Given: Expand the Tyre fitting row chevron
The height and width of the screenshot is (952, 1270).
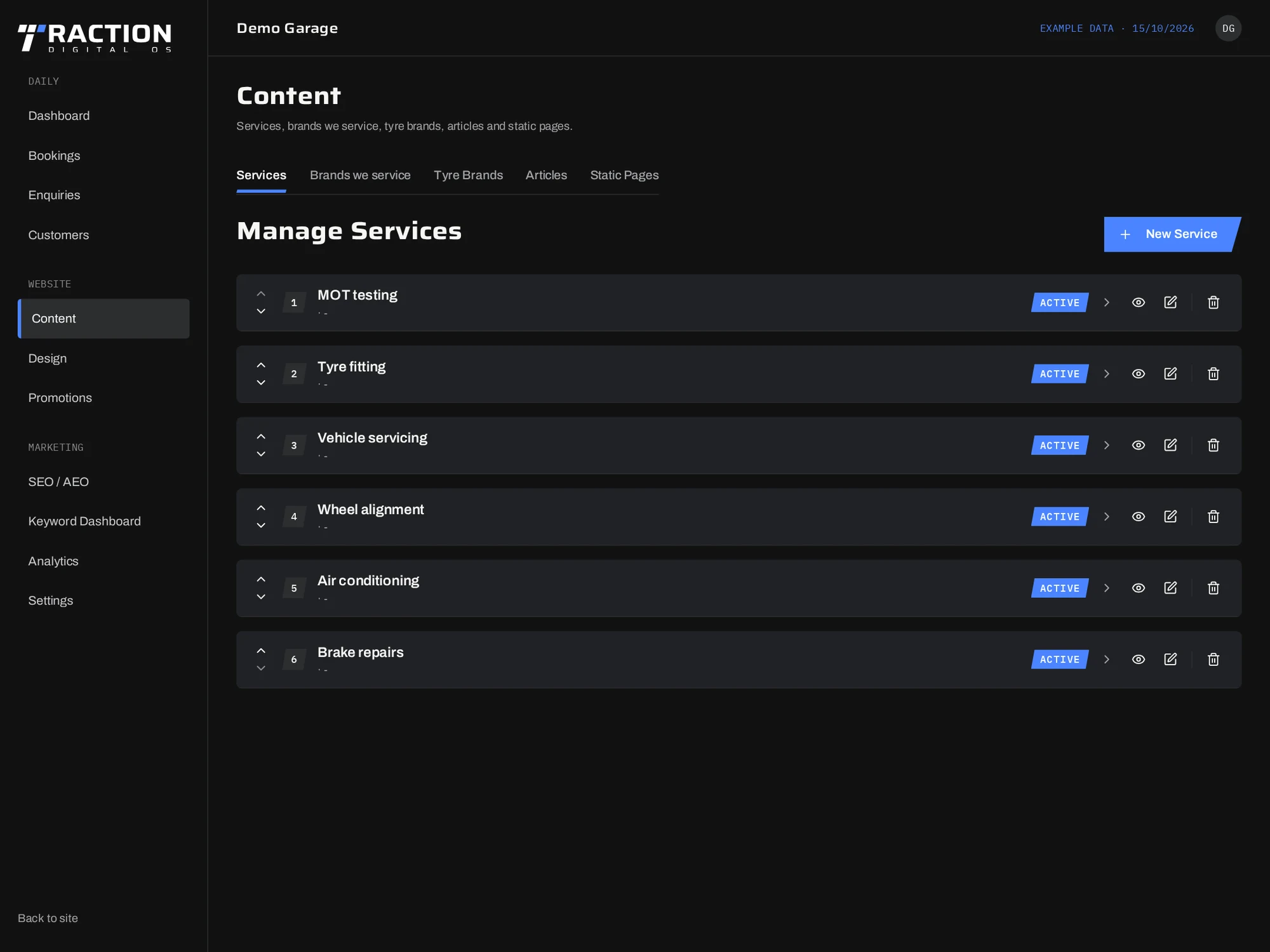Looking at the screenshot, I should 1107,374.
